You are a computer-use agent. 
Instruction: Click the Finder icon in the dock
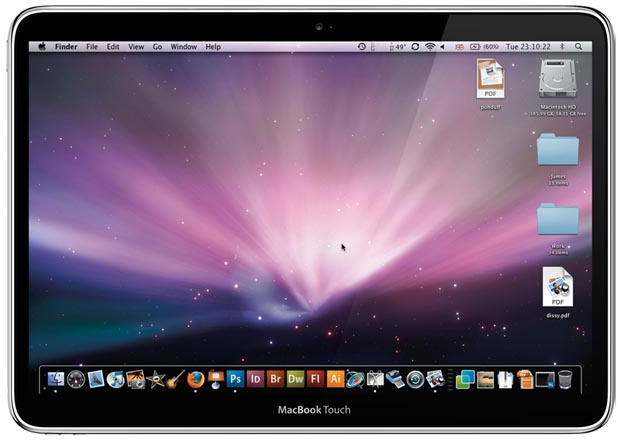55,379
